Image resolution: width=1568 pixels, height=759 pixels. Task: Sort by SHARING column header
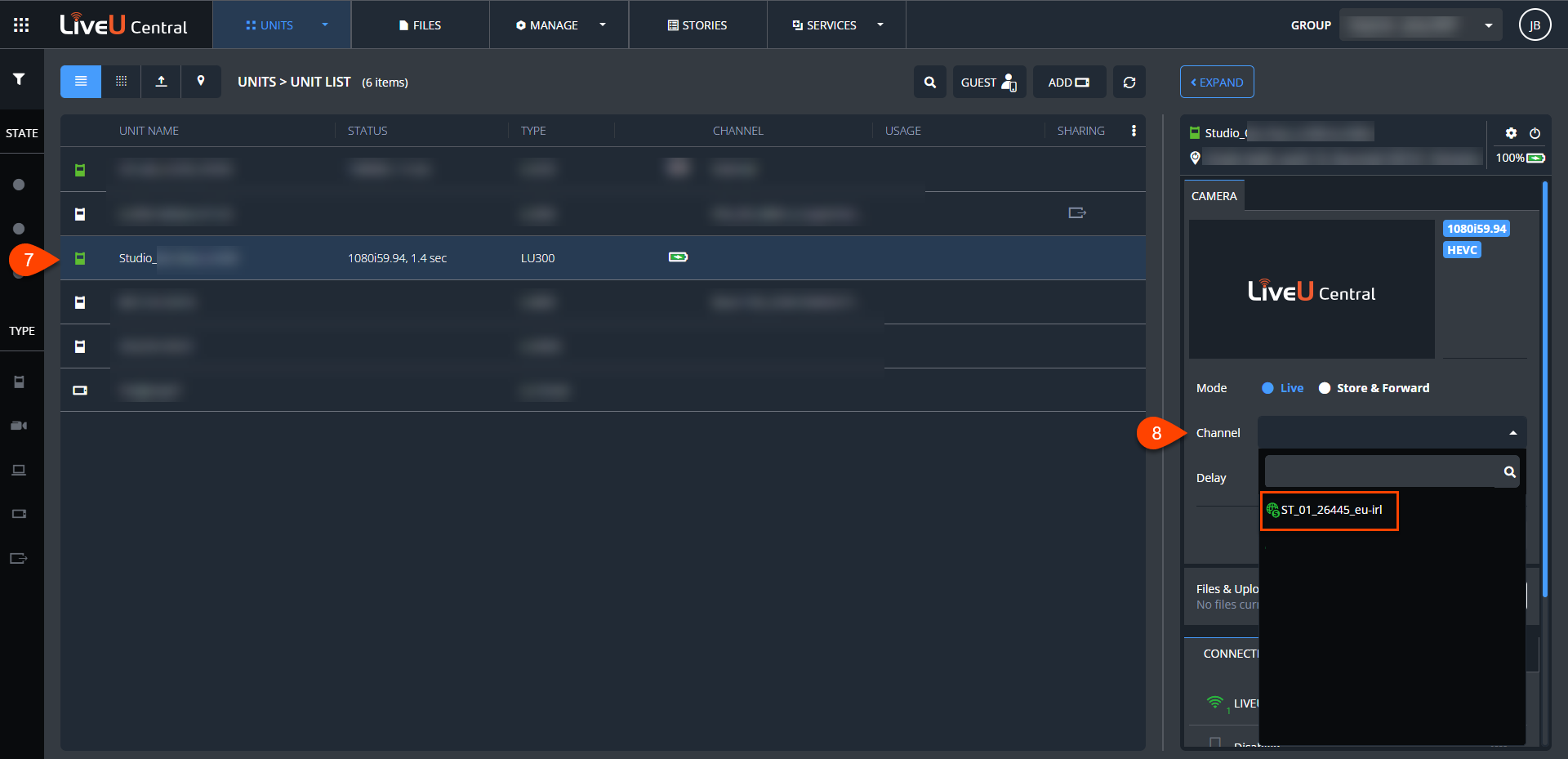click(x=1080, y=131)
